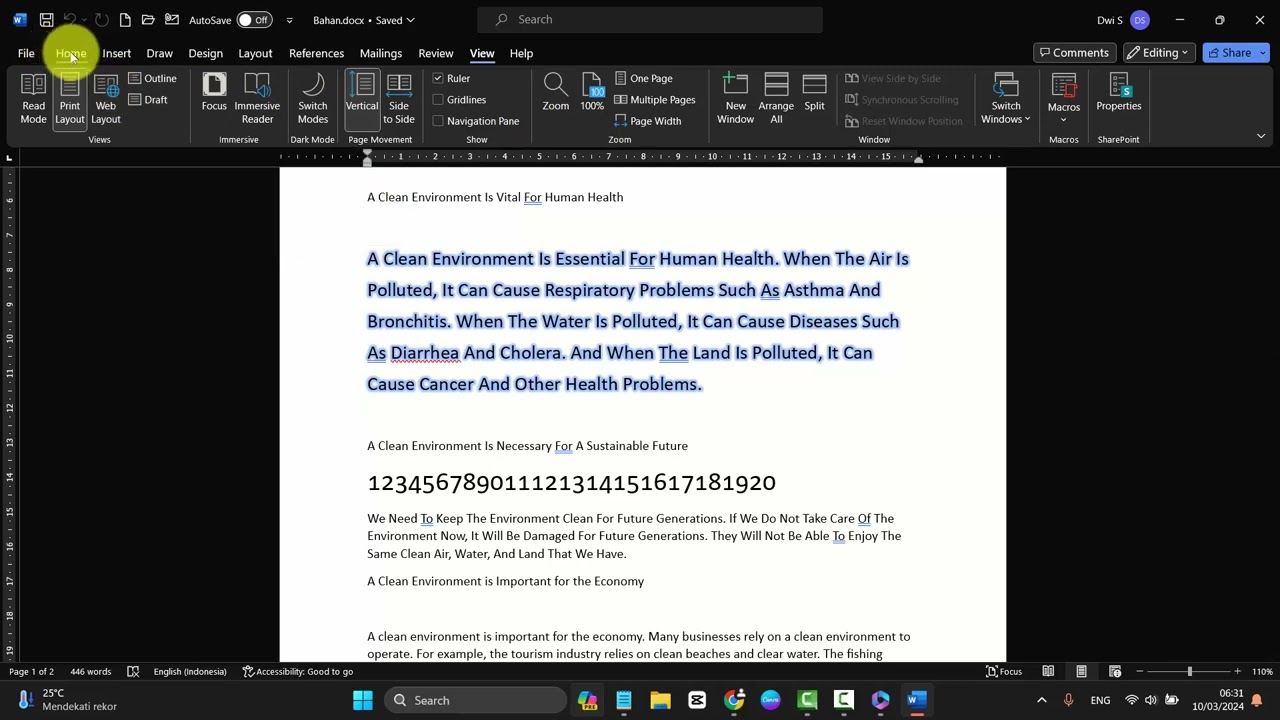Click Accessibility: Good to go

pyautogui.click(x=299, y=671)
